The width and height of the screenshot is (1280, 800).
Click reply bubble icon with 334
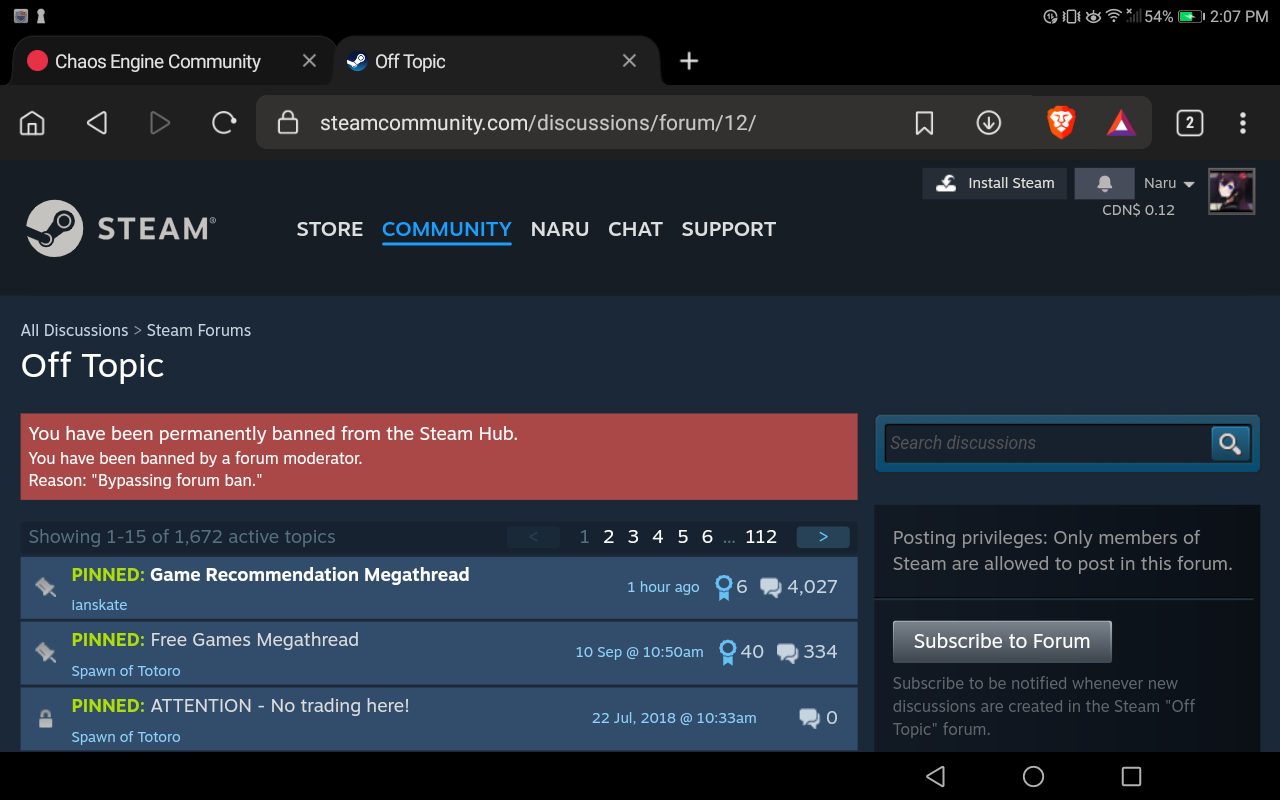pos(788,653)
